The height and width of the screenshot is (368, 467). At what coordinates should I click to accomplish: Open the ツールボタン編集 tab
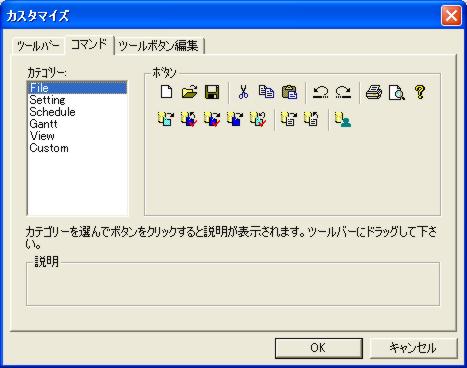tap(159, 46)
